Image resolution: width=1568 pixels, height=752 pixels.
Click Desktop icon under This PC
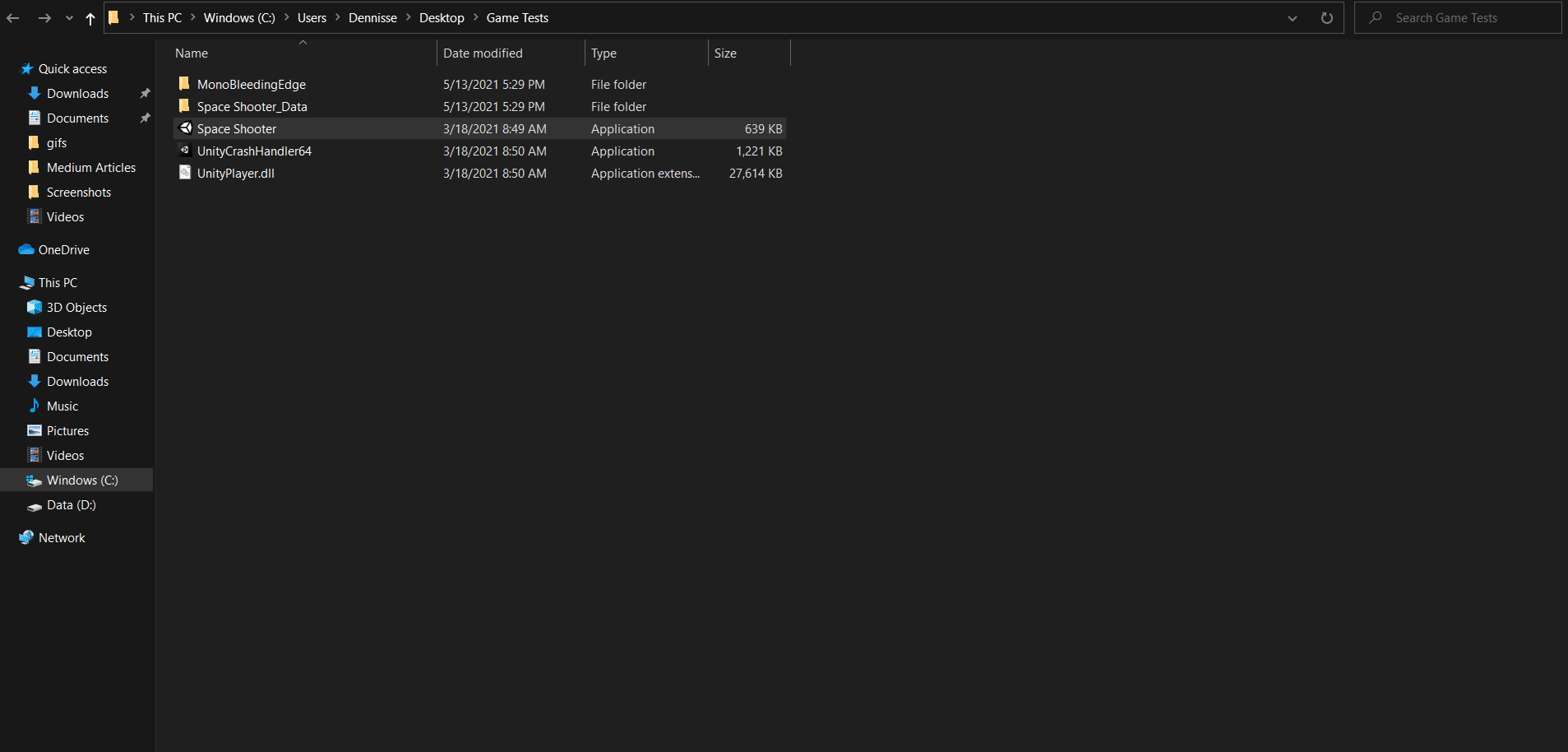(x=35, y=332)
